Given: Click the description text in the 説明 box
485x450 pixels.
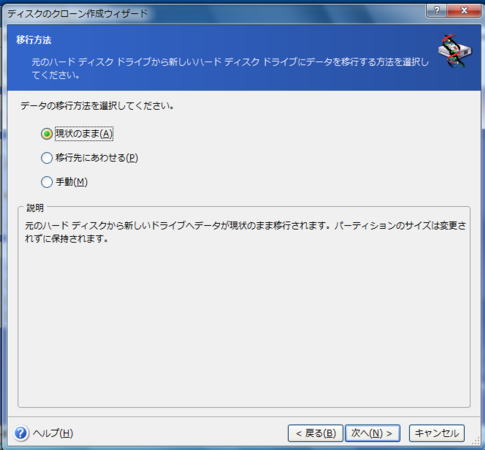Looking at the screenshot, I should (x=246, y=232).
